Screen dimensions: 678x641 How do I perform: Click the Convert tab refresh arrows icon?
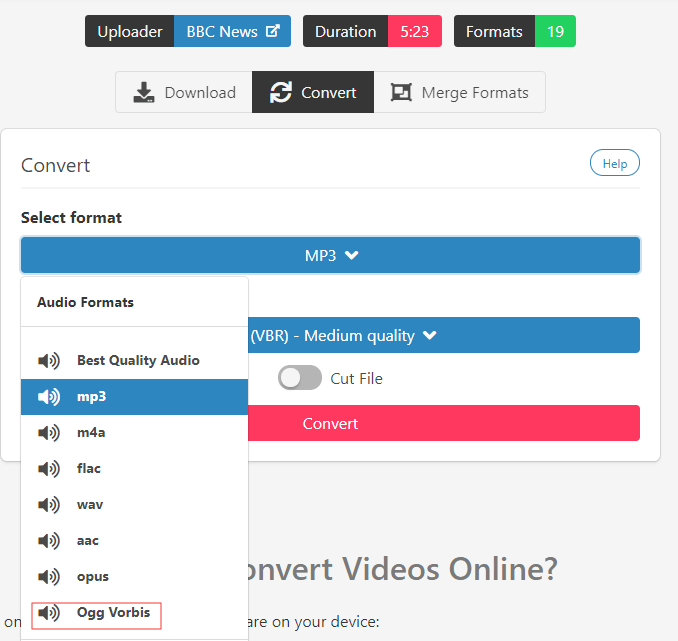[281, 93]
